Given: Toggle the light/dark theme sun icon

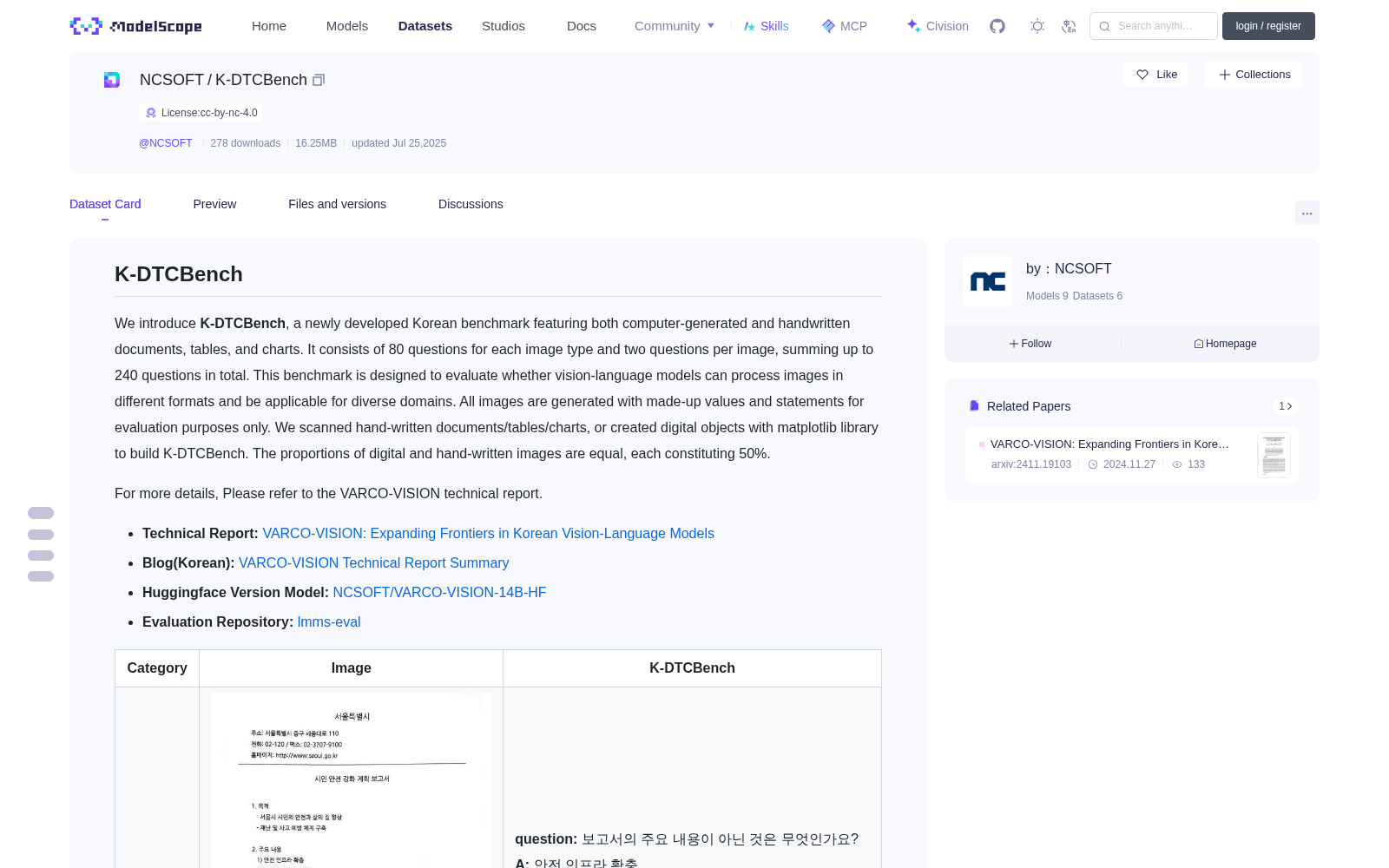Looking at the screenshot, I should [1037, 26].
